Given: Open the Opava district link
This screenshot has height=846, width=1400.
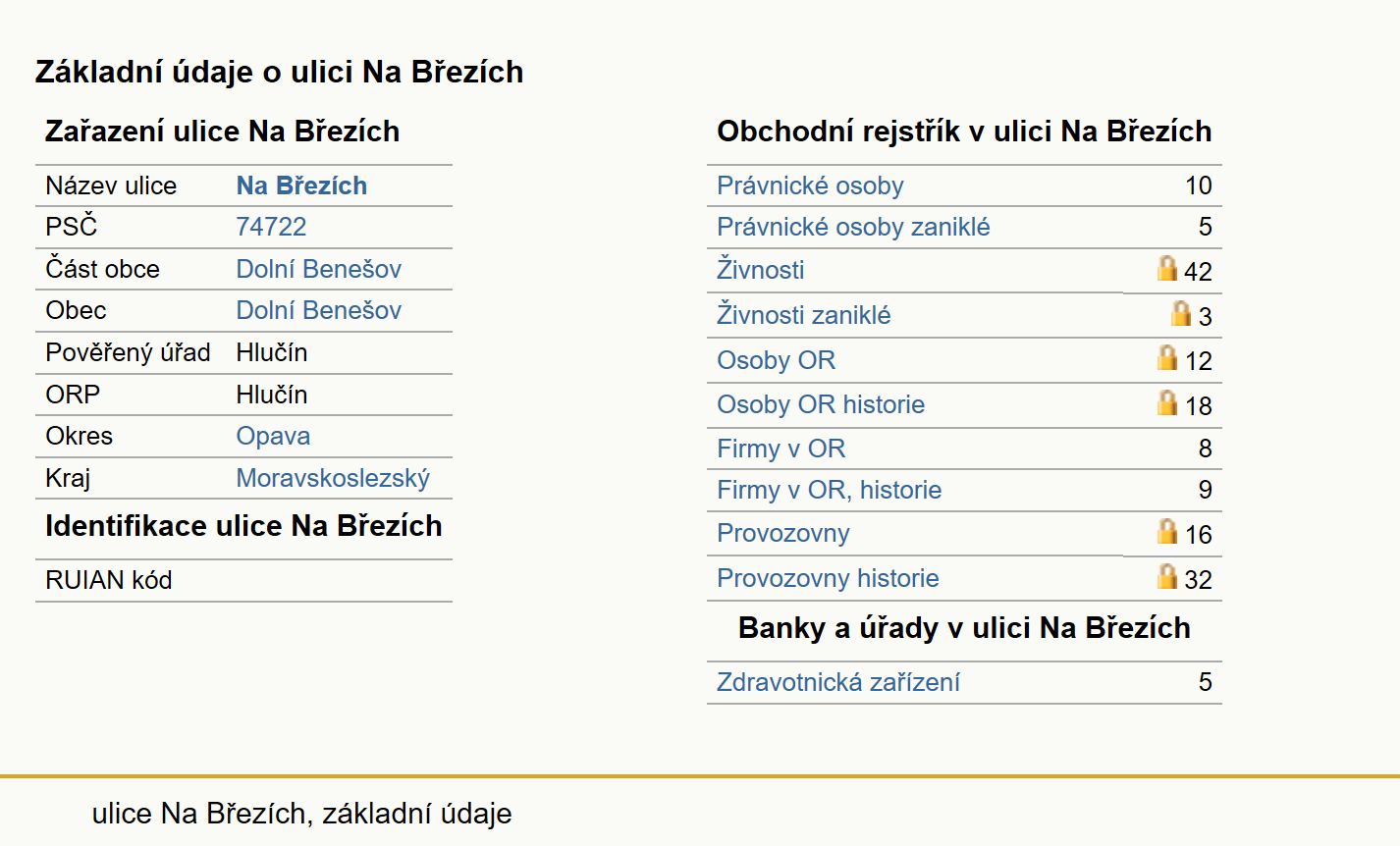Looking at the screenshot, I should point(273,436).
